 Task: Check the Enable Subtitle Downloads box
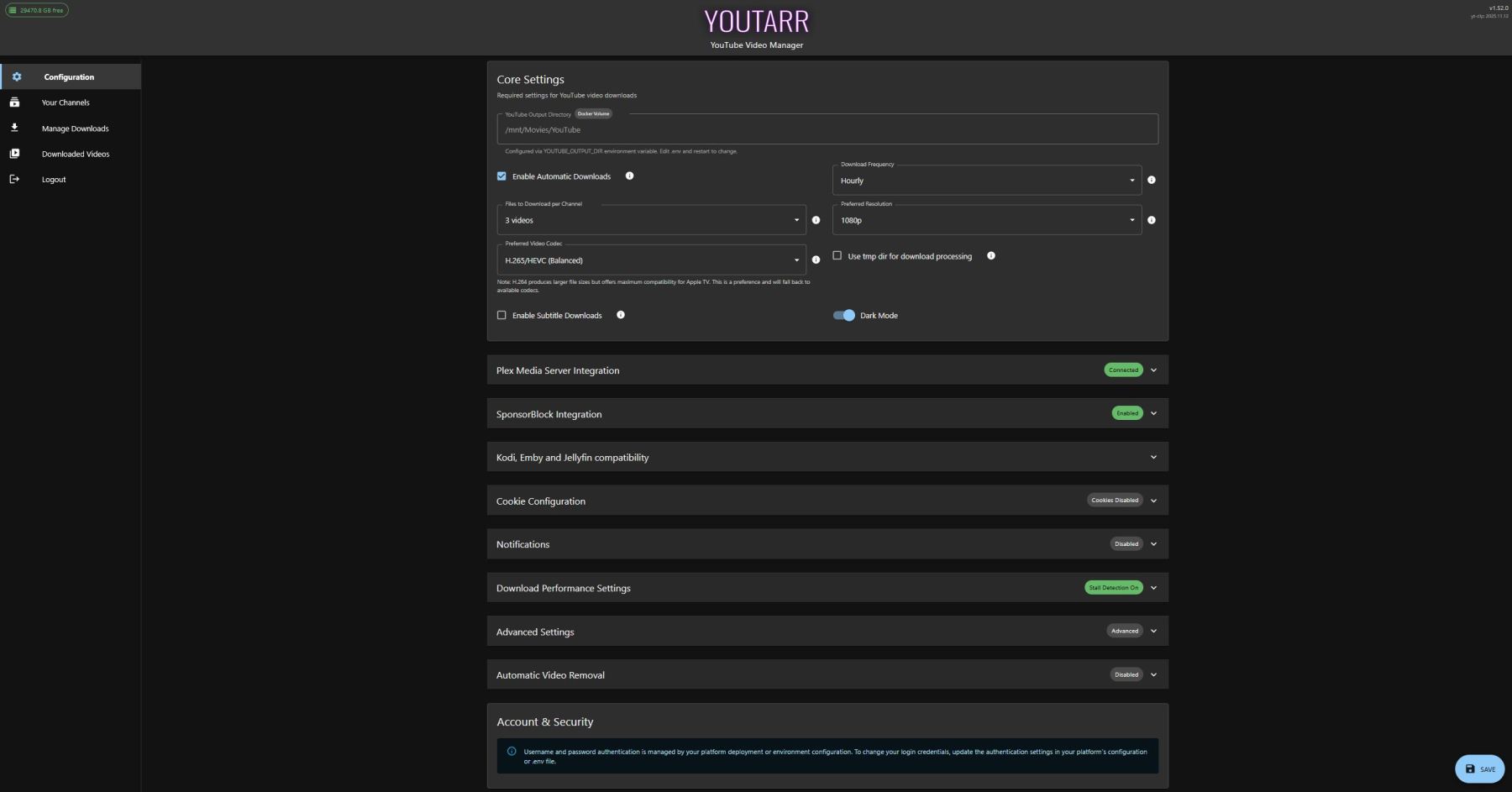point(501,315)
